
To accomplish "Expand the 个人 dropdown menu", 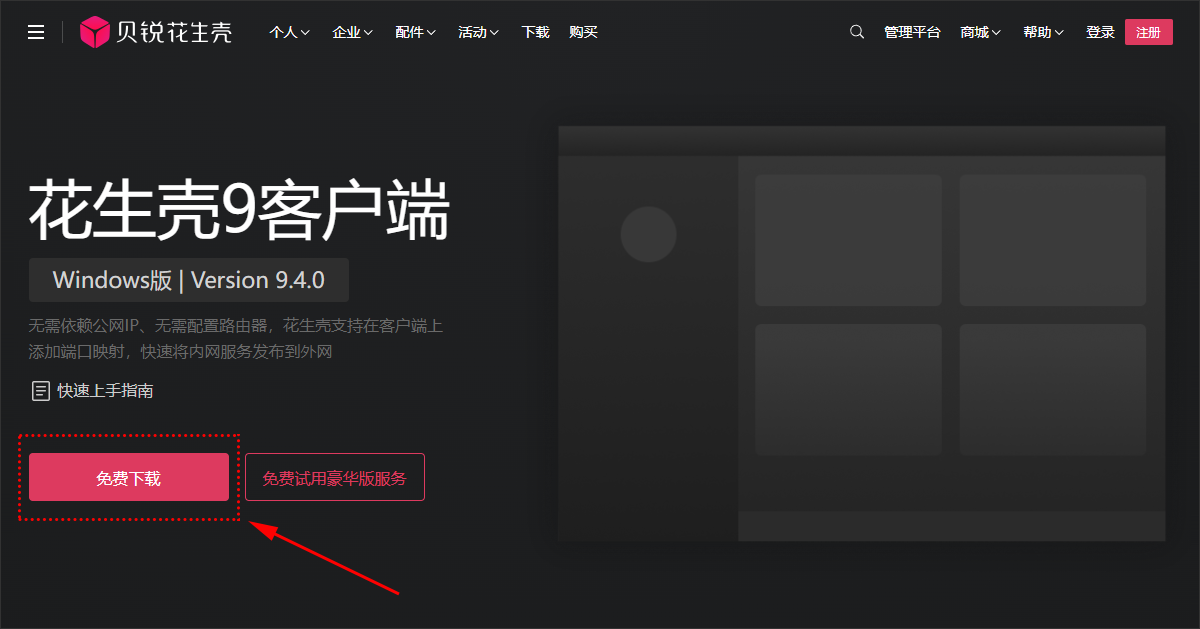I will pyautogui.click(x=289, y=32).
